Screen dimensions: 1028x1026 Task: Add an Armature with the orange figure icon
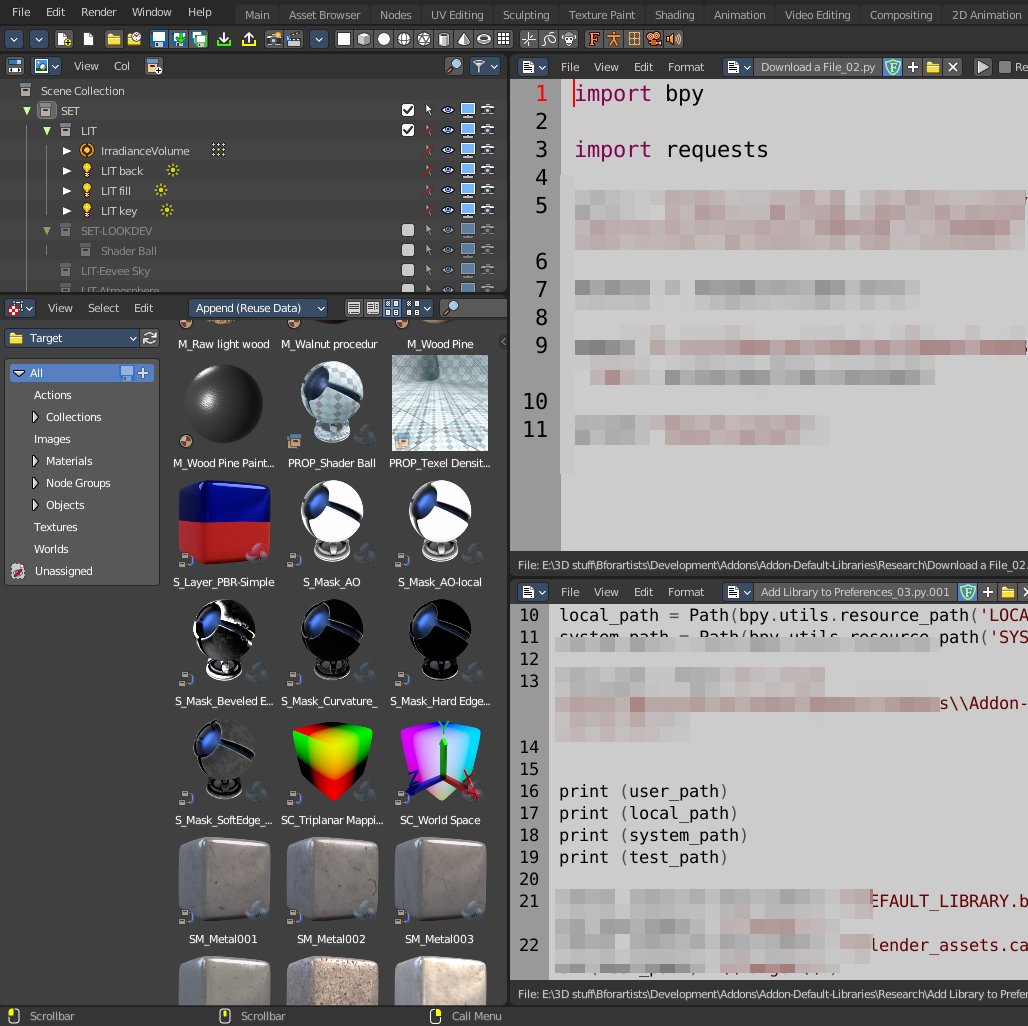[614, 39]
